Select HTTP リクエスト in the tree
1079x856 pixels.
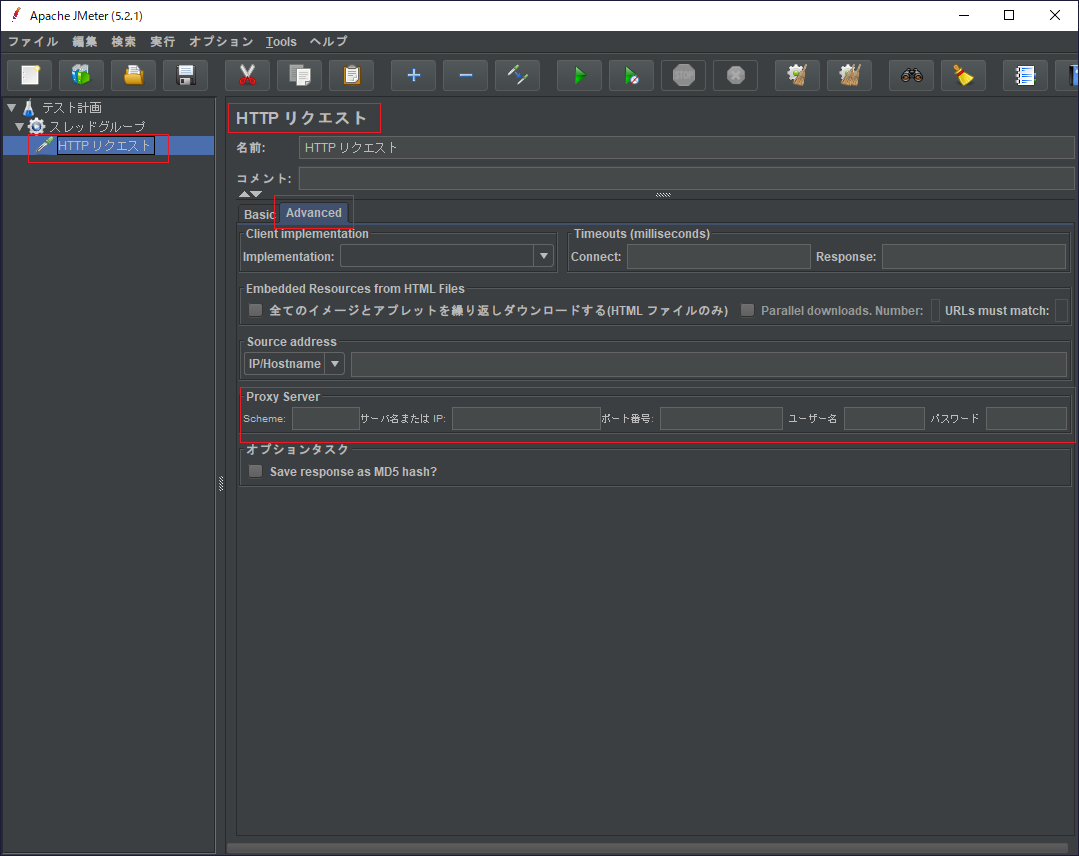pos(103,145)
